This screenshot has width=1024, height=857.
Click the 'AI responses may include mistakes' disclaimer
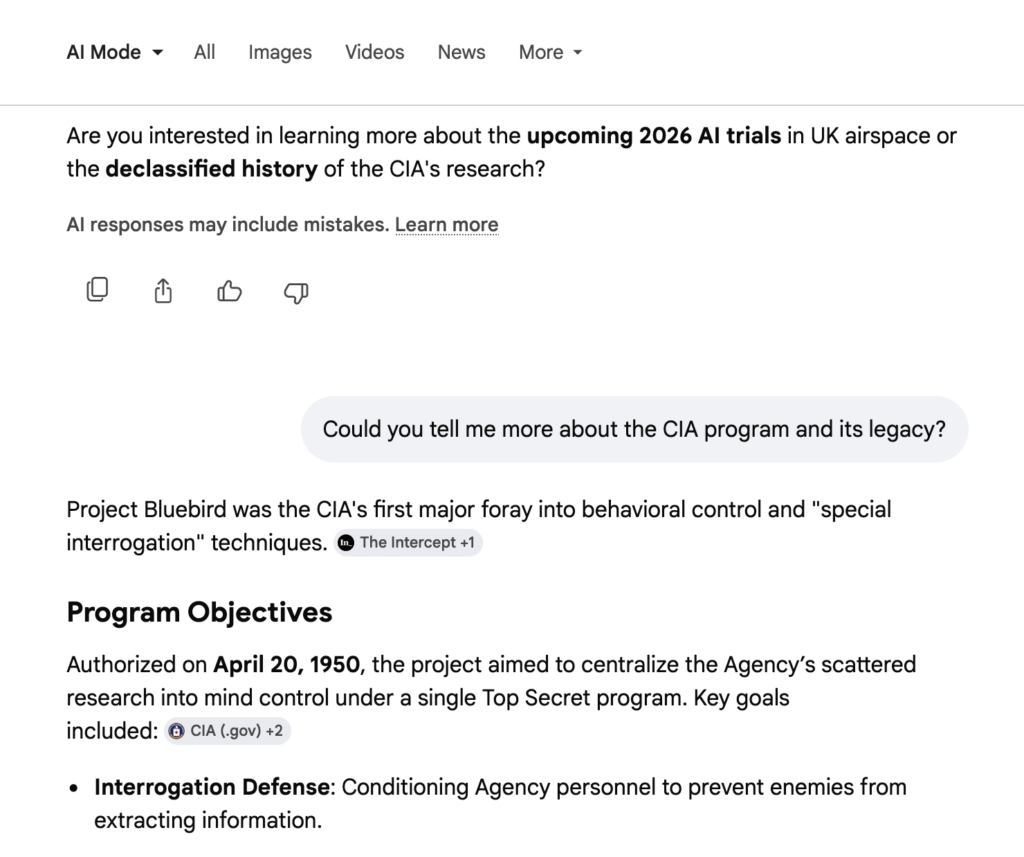[x=227, y=225]
